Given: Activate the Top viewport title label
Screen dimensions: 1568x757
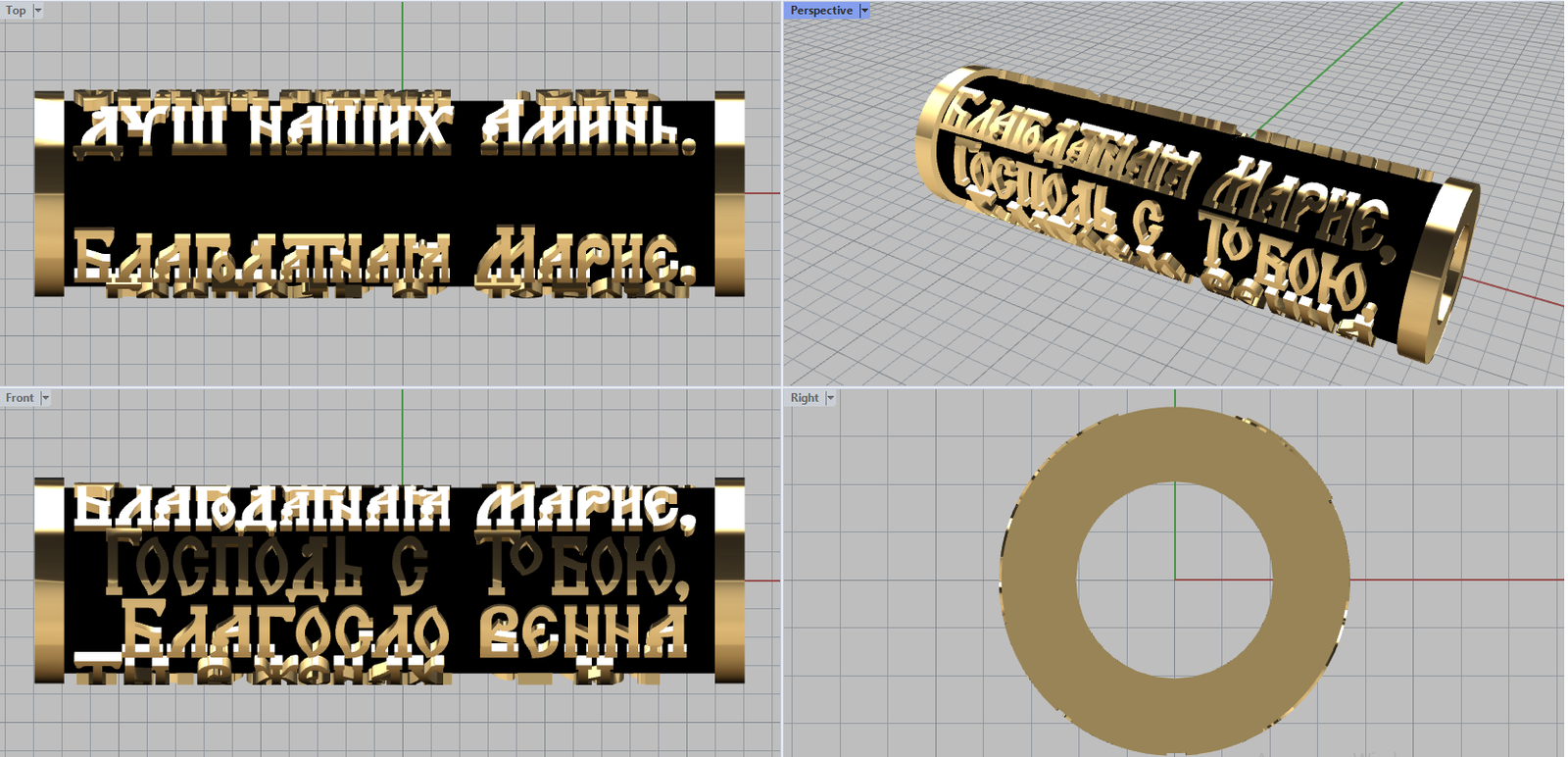Looking at the screenshot, I should [x=16, y=11].
